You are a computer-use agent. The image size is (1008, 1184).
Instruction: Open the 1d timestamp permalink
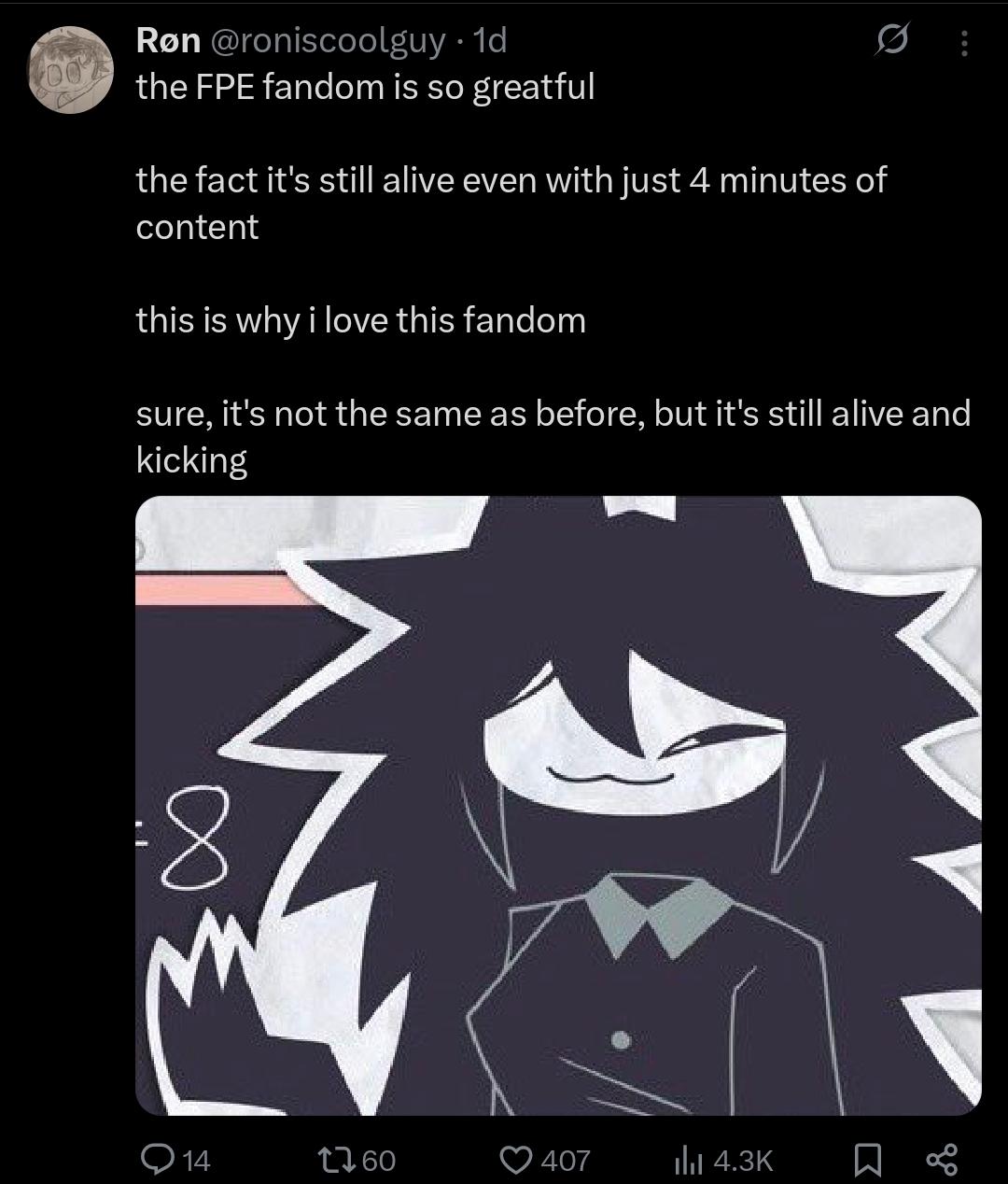pyautogui.click(x=488, y=39)
